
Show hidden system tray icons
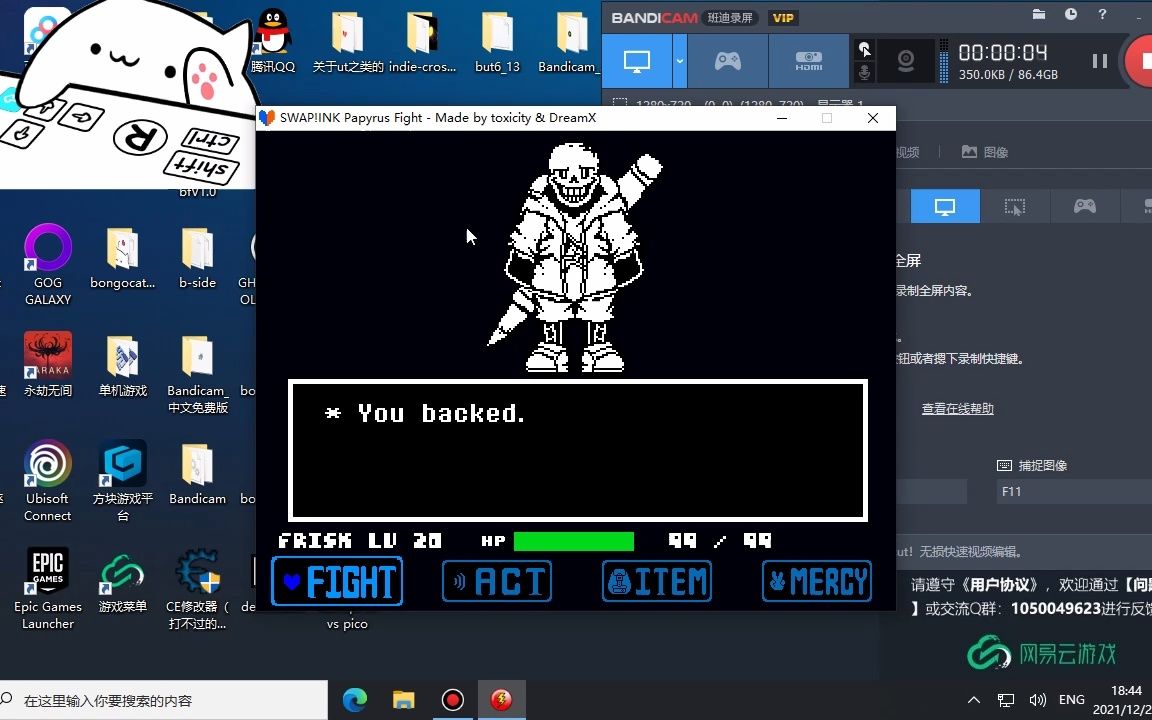coord(973,700)
